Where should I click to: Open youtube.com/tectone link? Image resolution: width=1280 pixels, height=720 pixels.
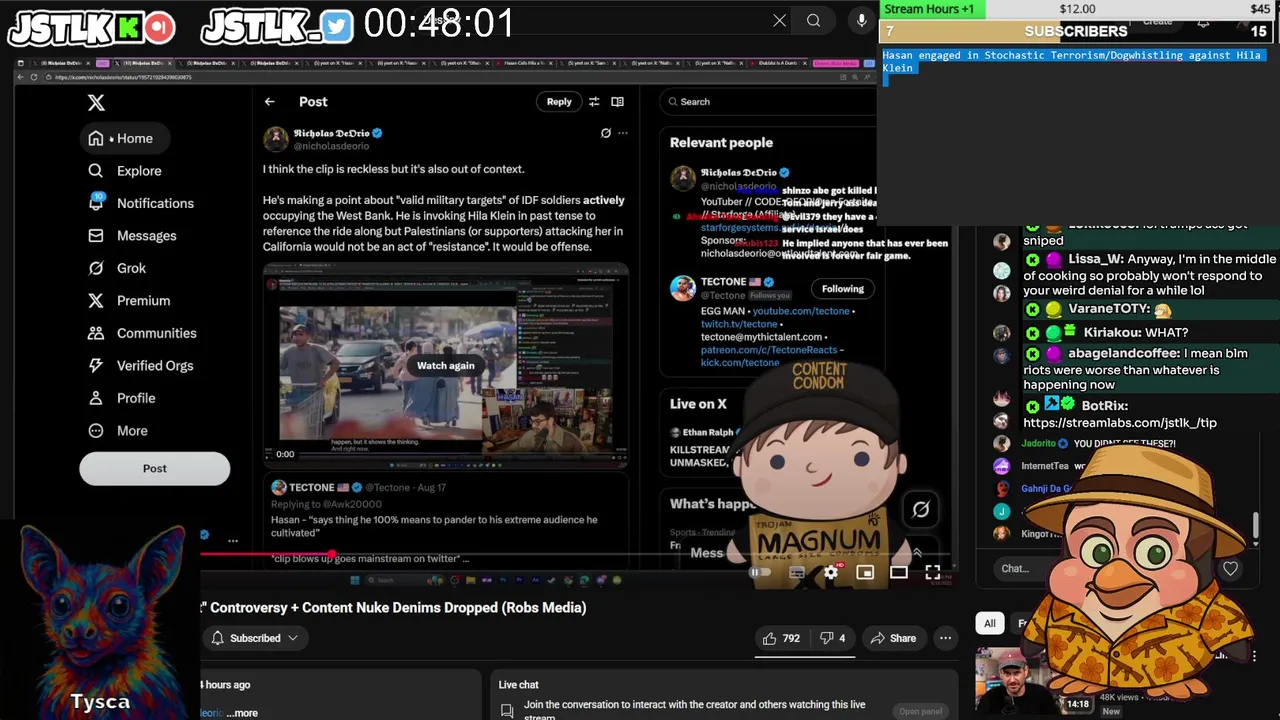801,311
